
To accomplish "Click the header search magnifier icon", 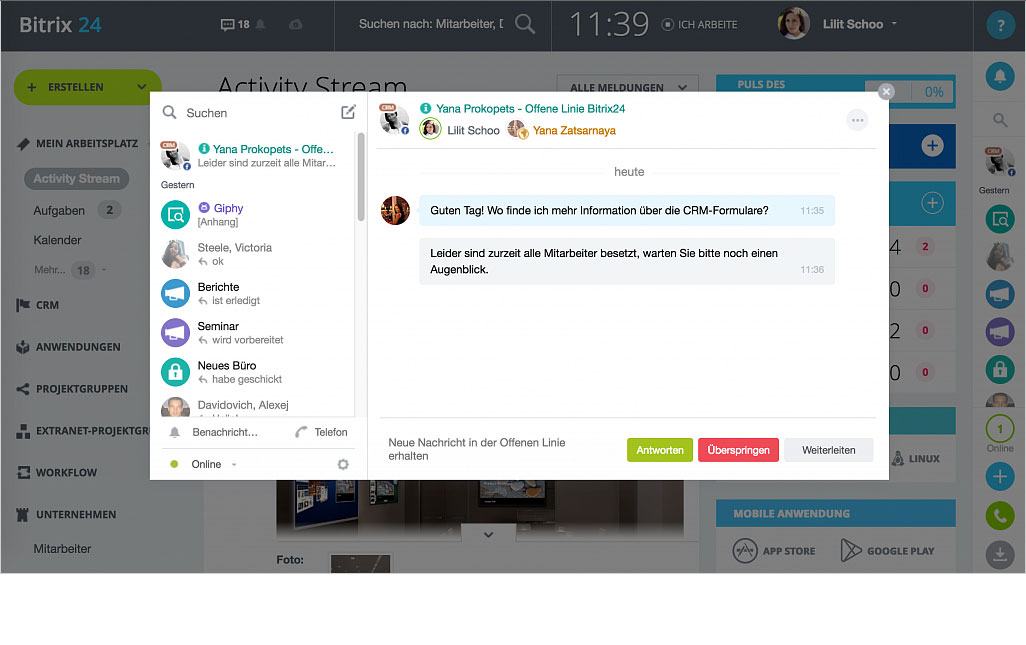I will (525, 24).
